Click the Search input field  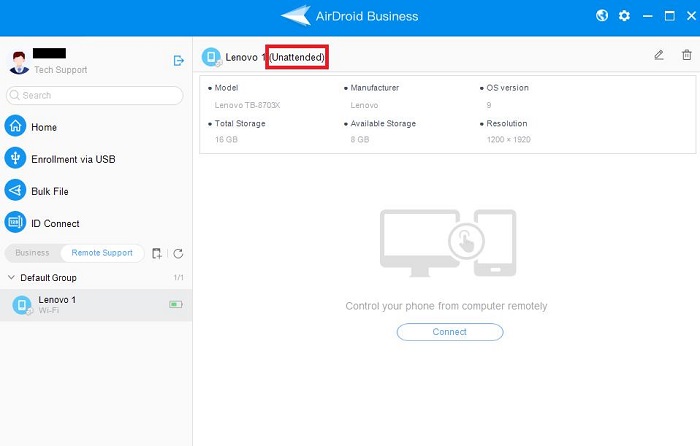tap(96, 95)
